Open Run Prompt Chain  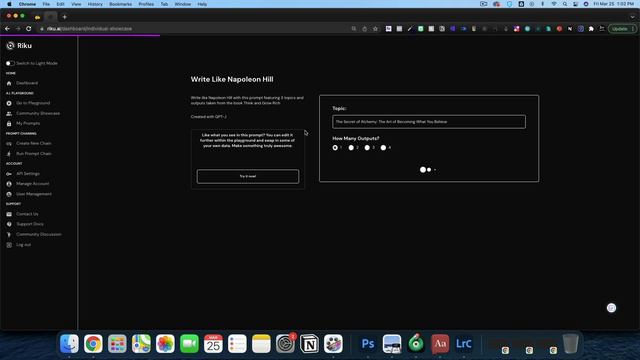34,153
